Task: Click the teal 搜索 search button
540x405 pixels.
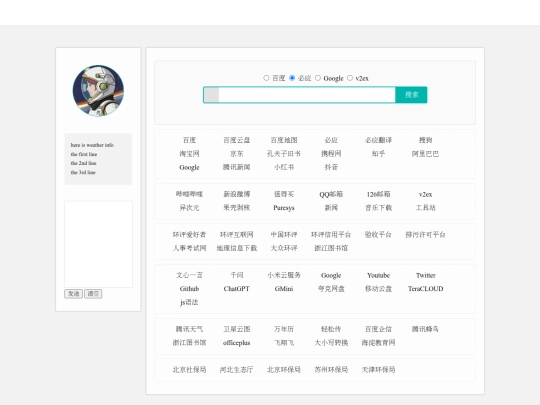Action: pyautogui.click(x=411, y=95)
